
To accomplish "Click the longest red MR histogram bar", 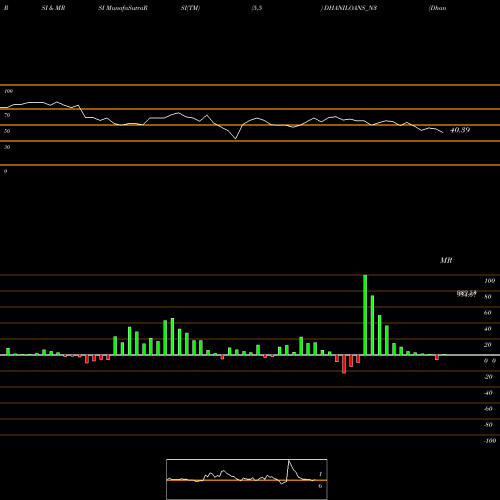I will [x=344, y=364].
